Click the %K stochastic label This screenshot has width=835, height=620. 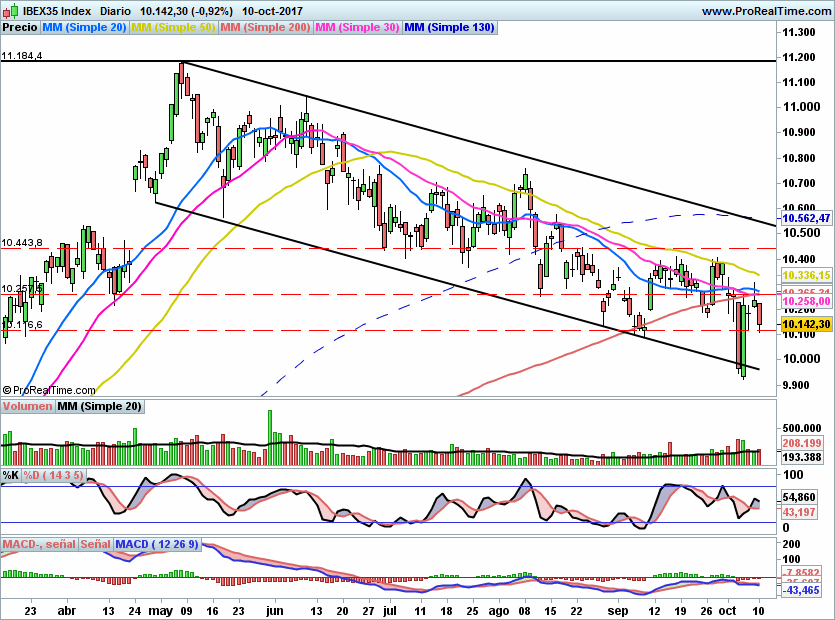pos(11,475)
